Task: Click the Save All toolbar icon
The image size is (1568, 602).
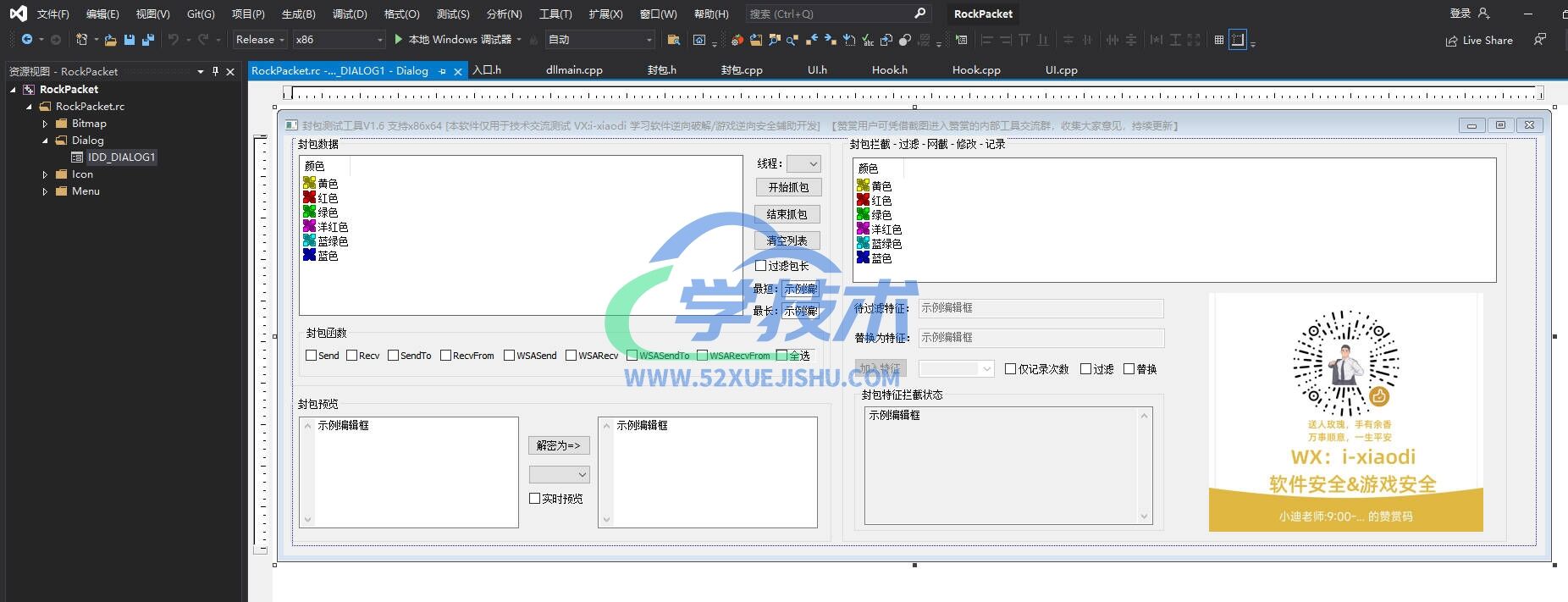Action: [x=148, y=40]
